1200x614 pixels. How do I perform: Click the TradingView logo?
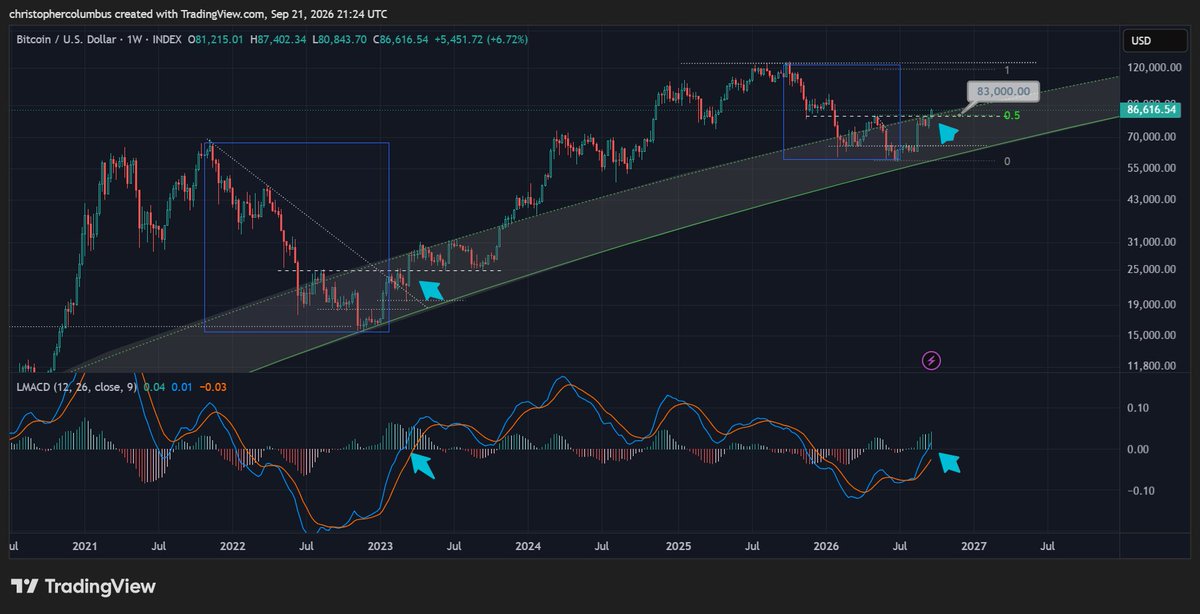coord(84,586)
